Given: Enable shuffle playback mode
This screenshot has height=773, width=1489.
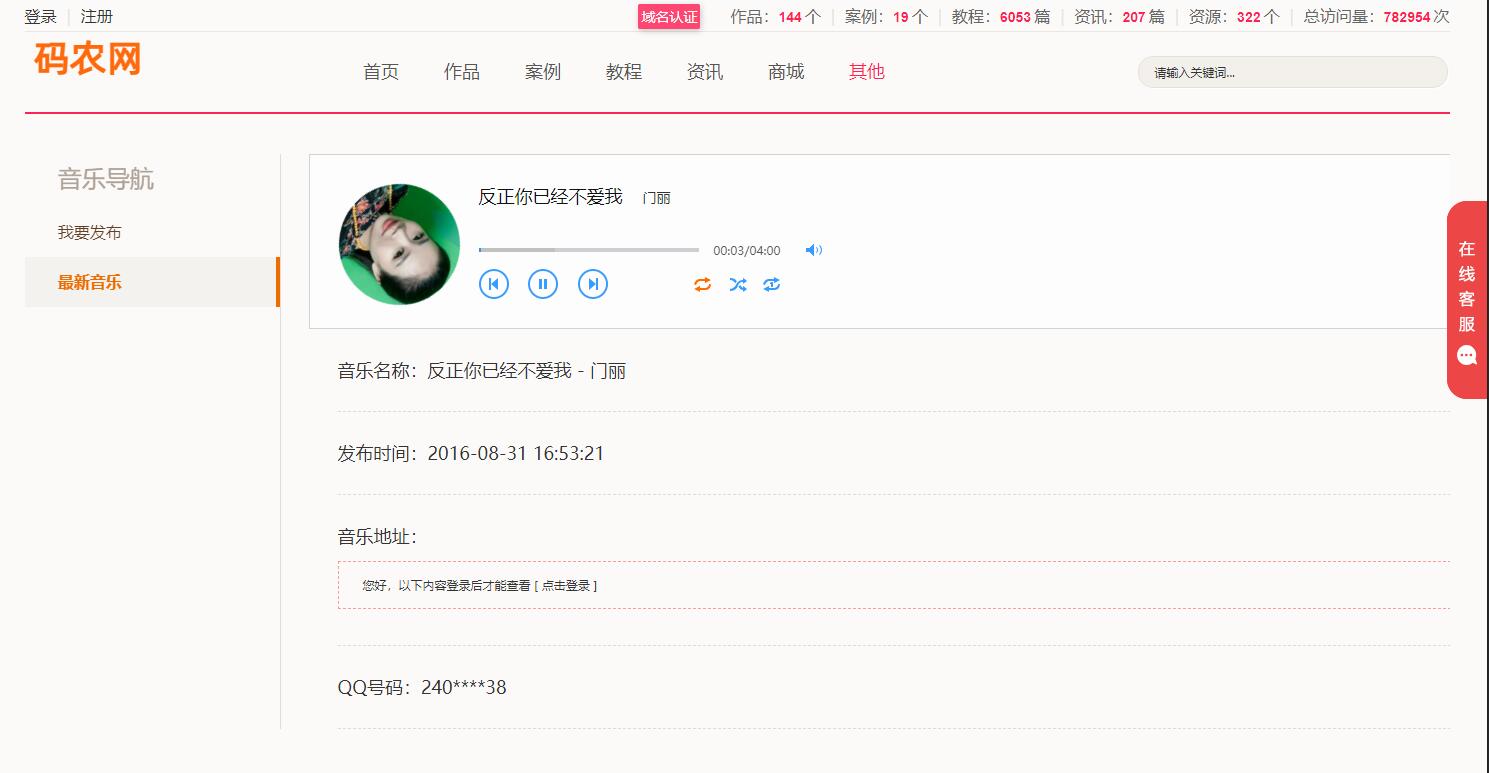Looking at the screenshot, I should (x=738, y=285).
